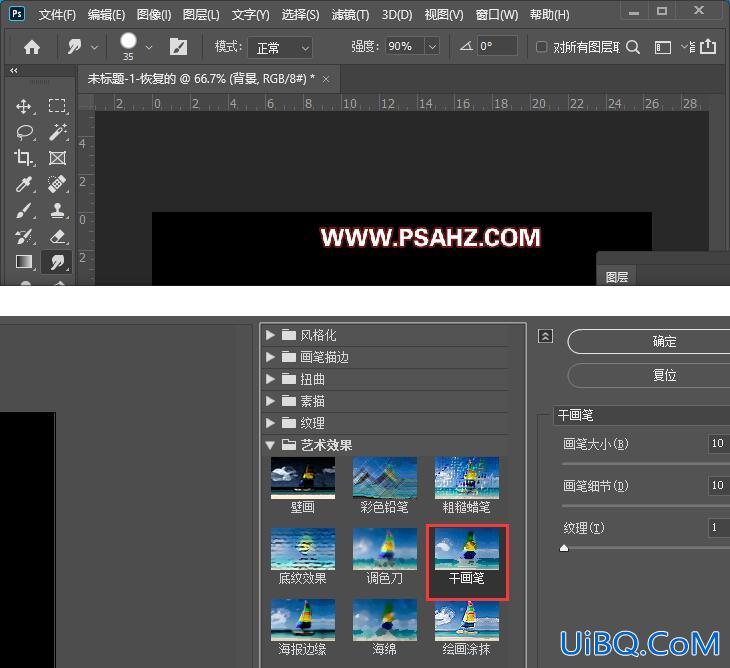
Task: Open the search magnifier icon
Action: tap(633, 47)
